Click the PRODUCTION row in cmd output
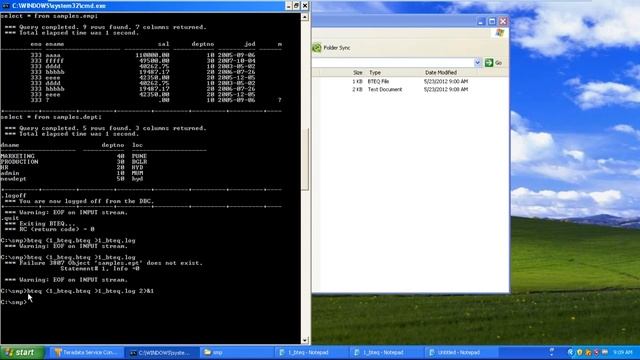The height and width of the screenshot is (360, 640). (x=73, y=162)
